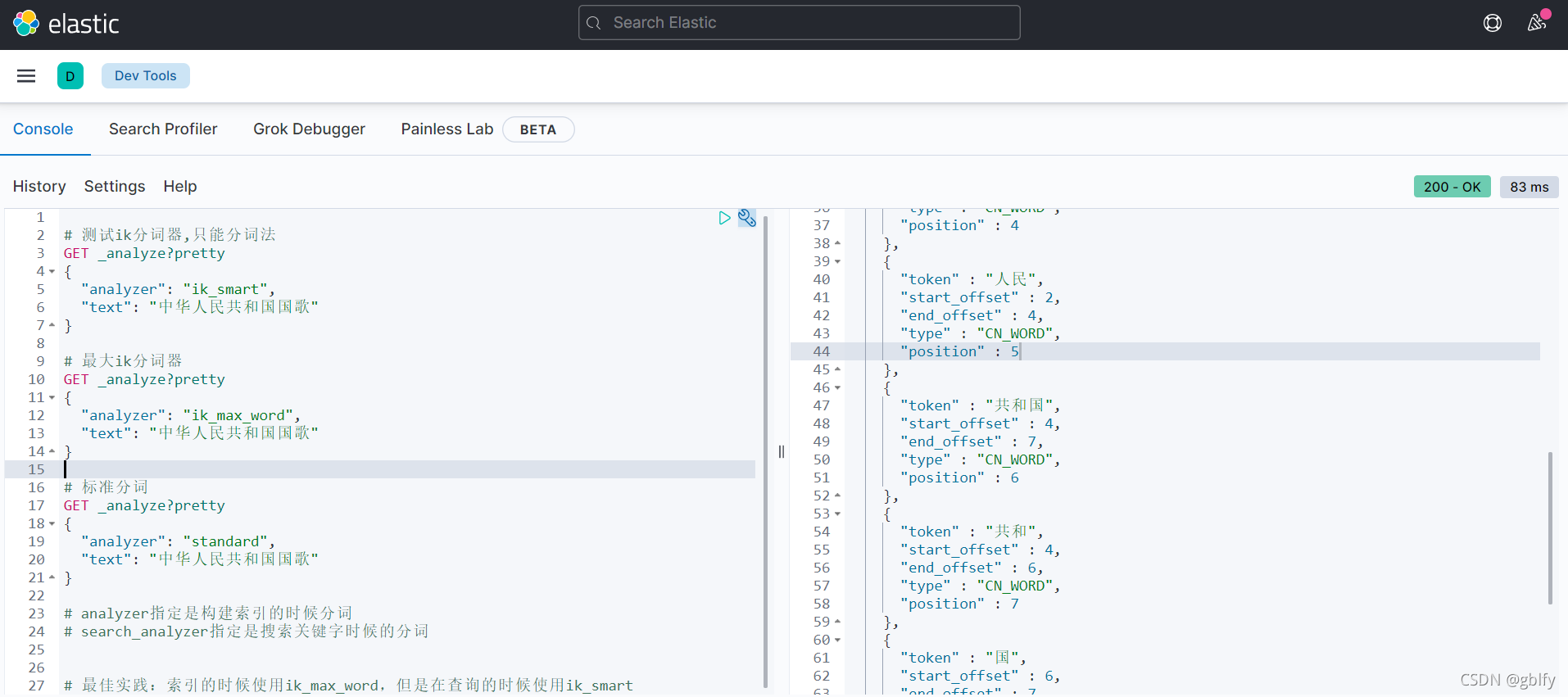Click the pane resizer between editor and output
The height and width of the screenshot is (697, 1568).
782,451
